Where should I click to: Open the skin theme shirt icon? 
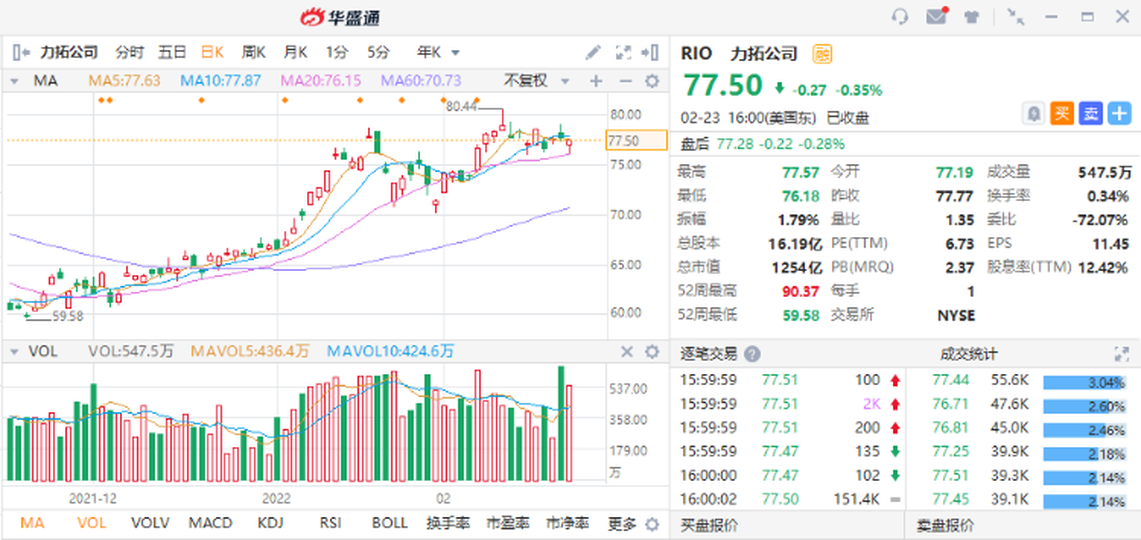(971, 17)
